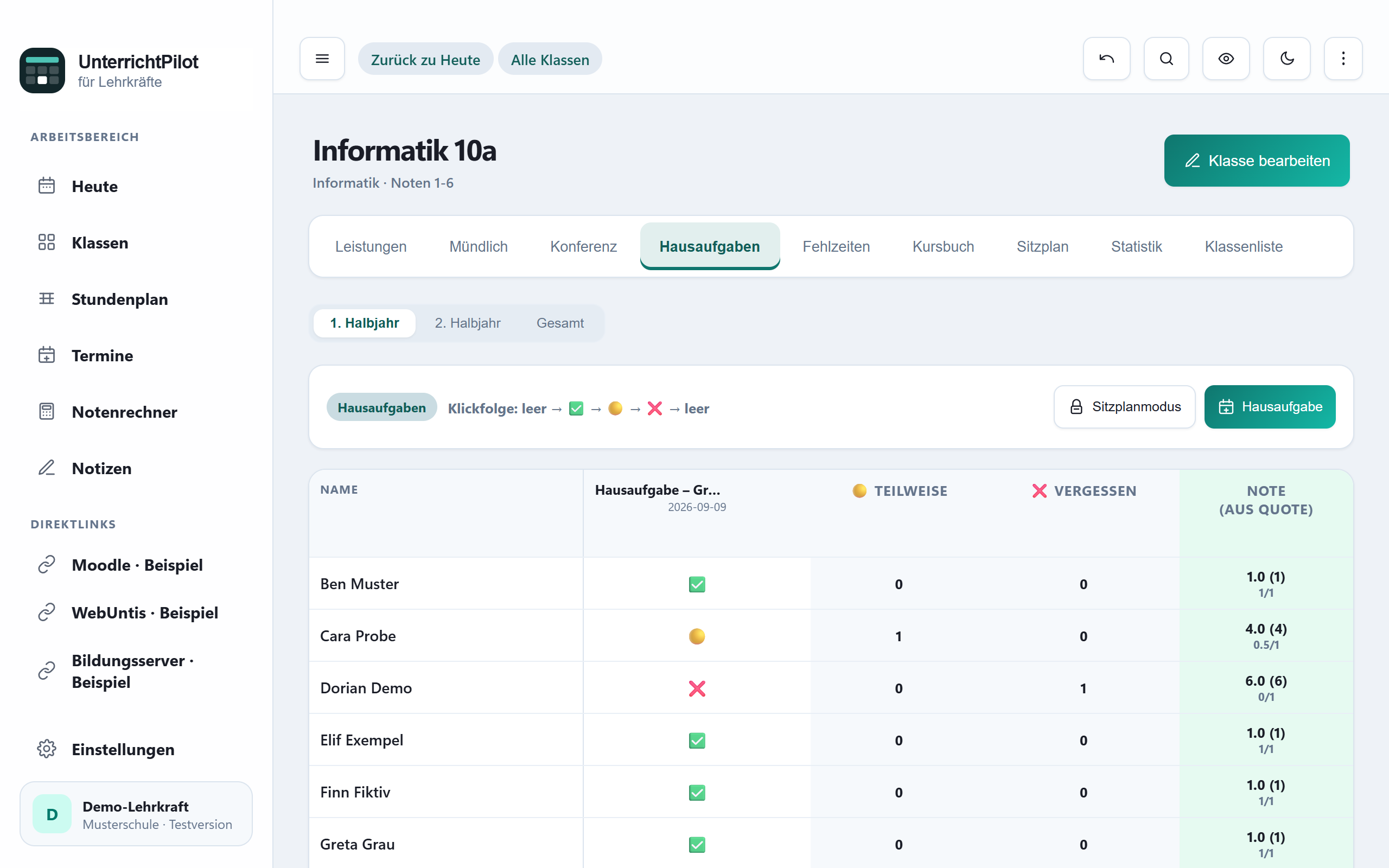Viewport: 1389px width, 868px height.
Task: Open Stundenplan from the sidebar
Action: point(119,299)
